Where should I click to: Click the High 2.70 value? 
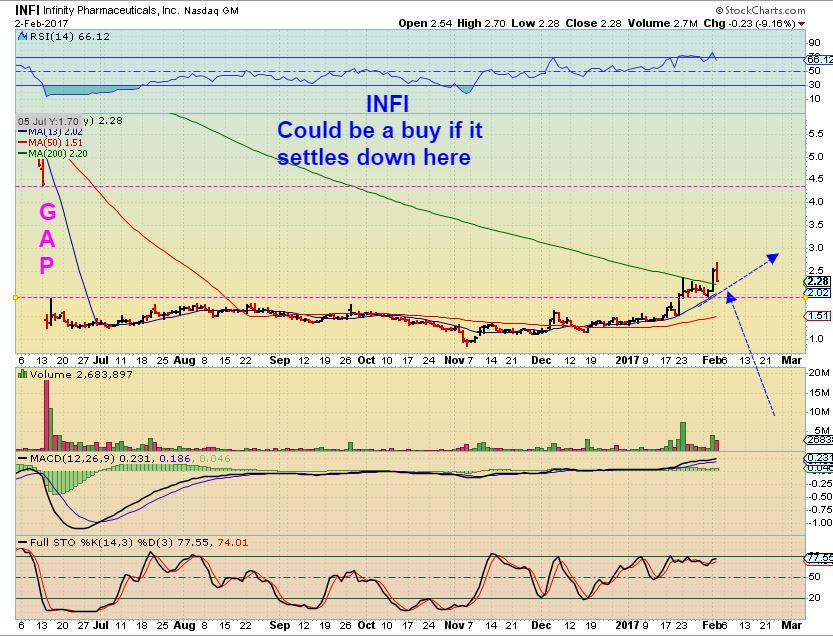tap(481, 23)
